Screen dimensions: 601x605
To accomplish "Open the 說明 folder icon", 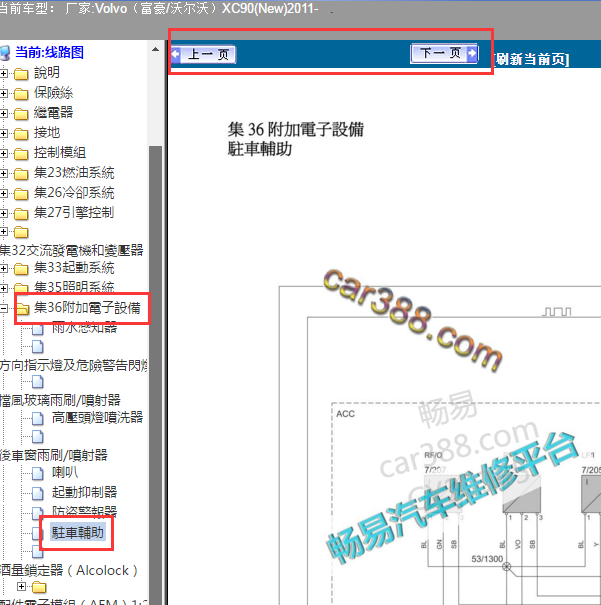I will coord(21,73).
